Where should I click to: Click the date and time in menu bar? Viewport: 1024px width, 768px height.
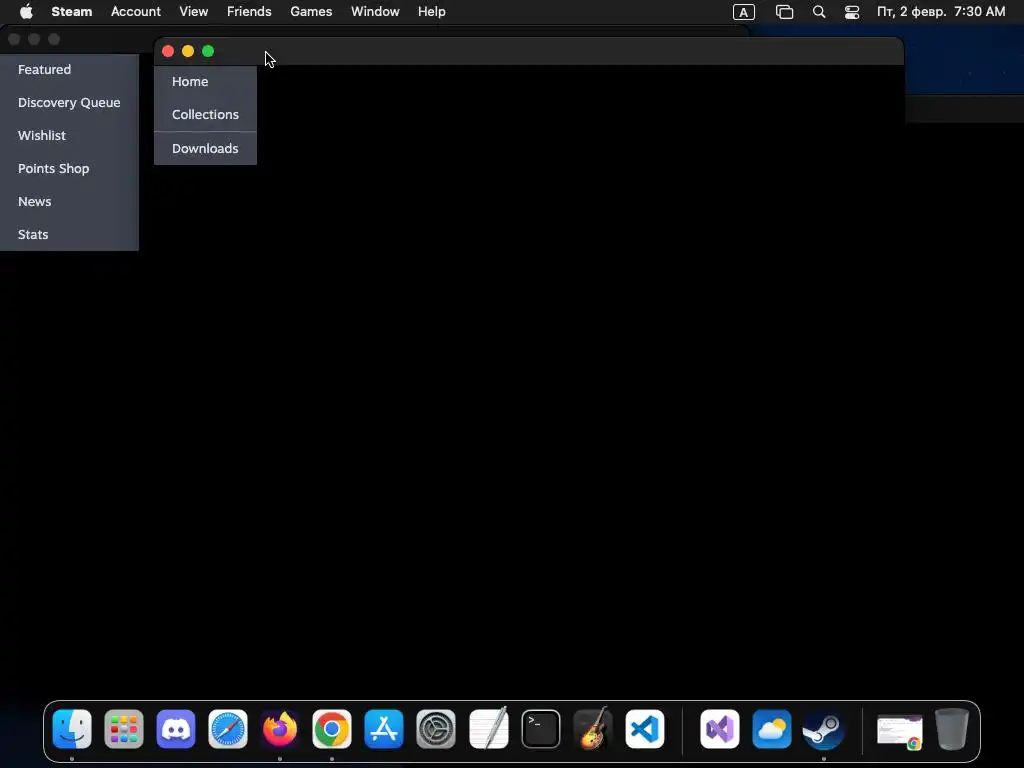pyautogui.click(x=941, y=12)
